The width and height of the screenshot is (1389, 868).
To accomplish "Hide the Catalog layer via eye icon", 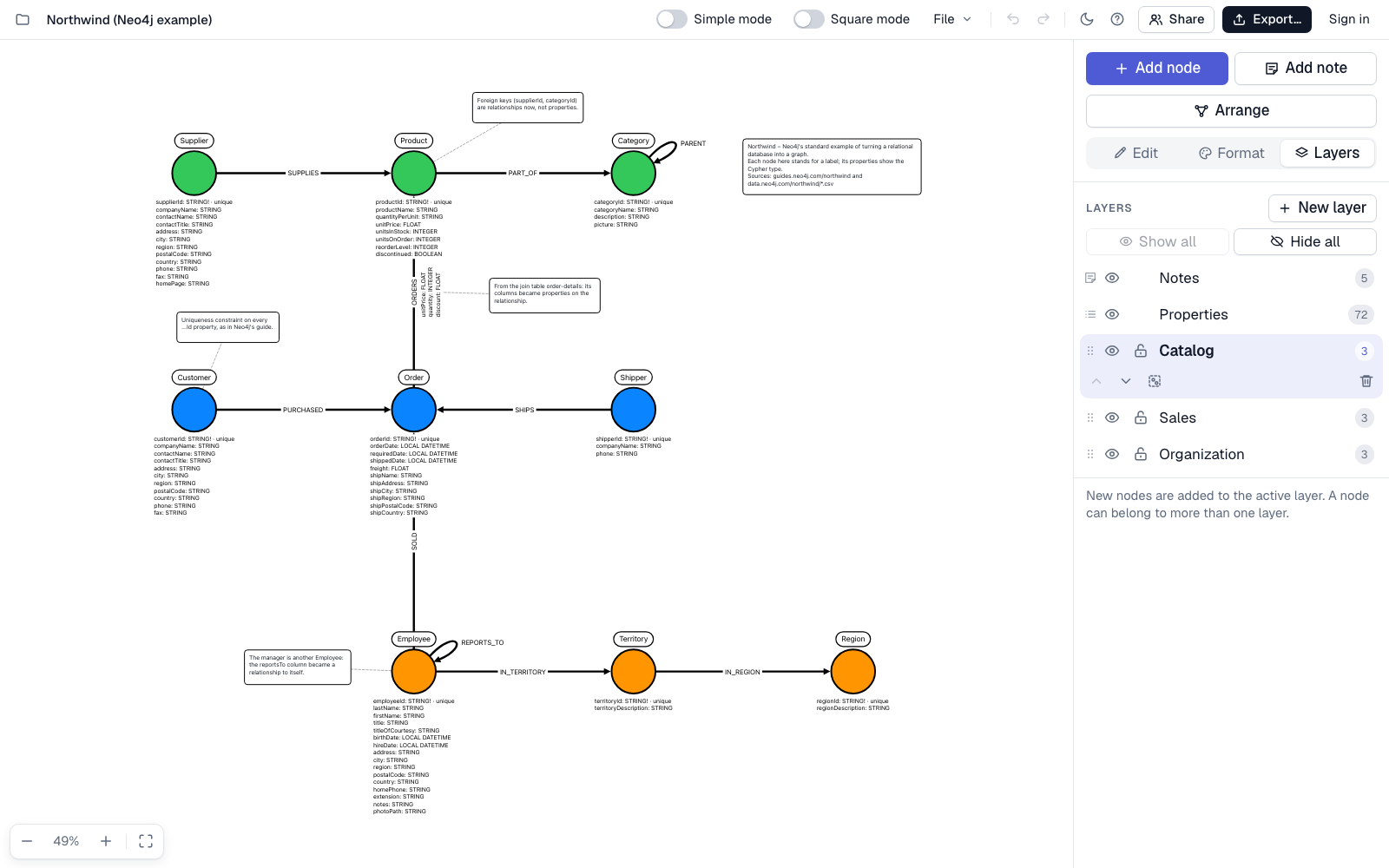I will [1112, 351].
